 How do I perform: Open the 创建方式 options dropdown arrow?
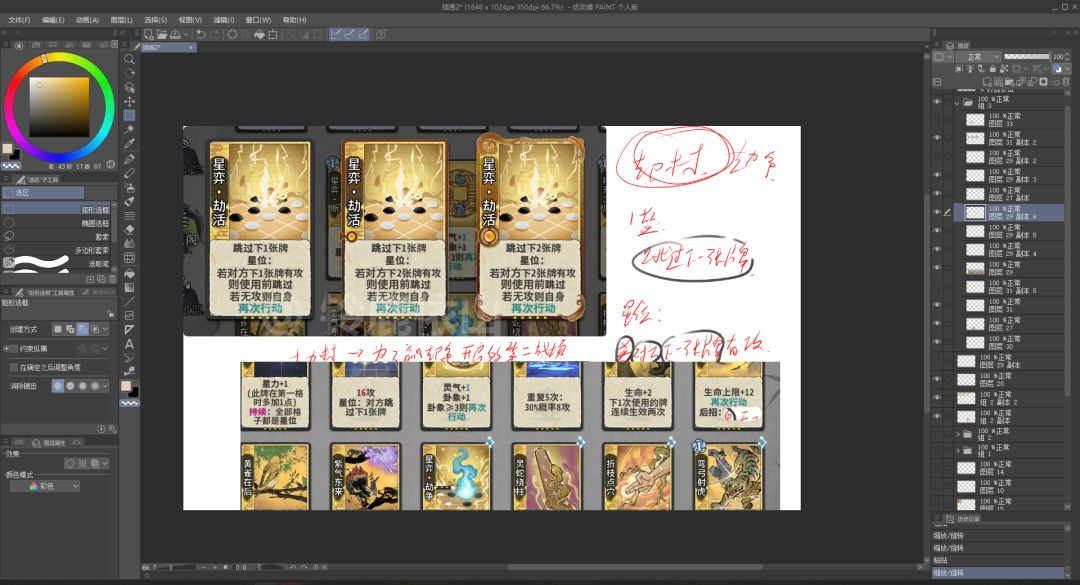105,329
